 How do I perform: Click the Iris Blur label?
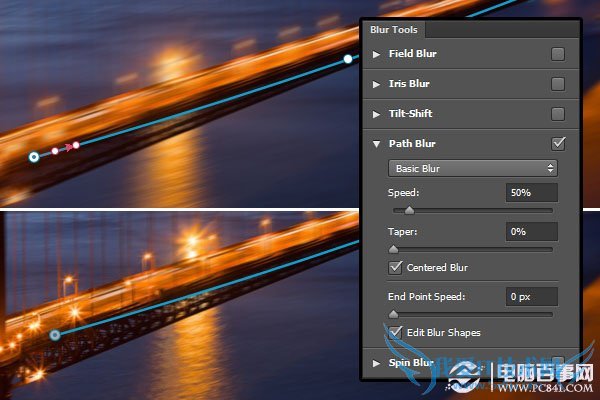pos(409,83)
